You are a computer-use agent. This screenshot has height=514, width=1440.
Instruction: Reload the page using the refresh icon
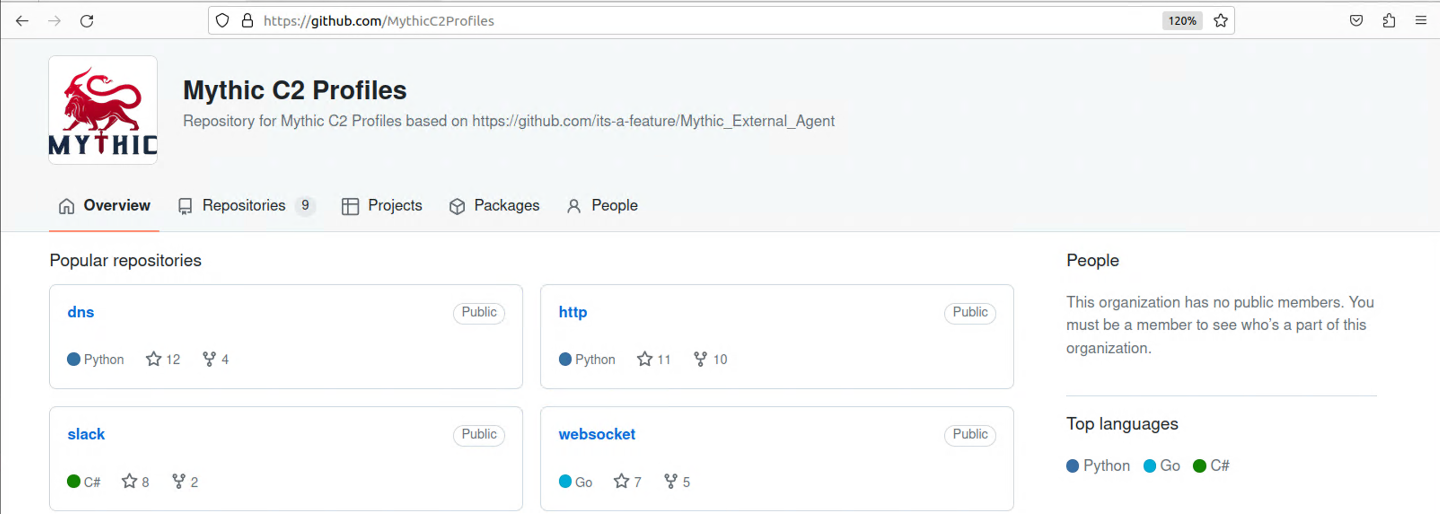point(87,20)
